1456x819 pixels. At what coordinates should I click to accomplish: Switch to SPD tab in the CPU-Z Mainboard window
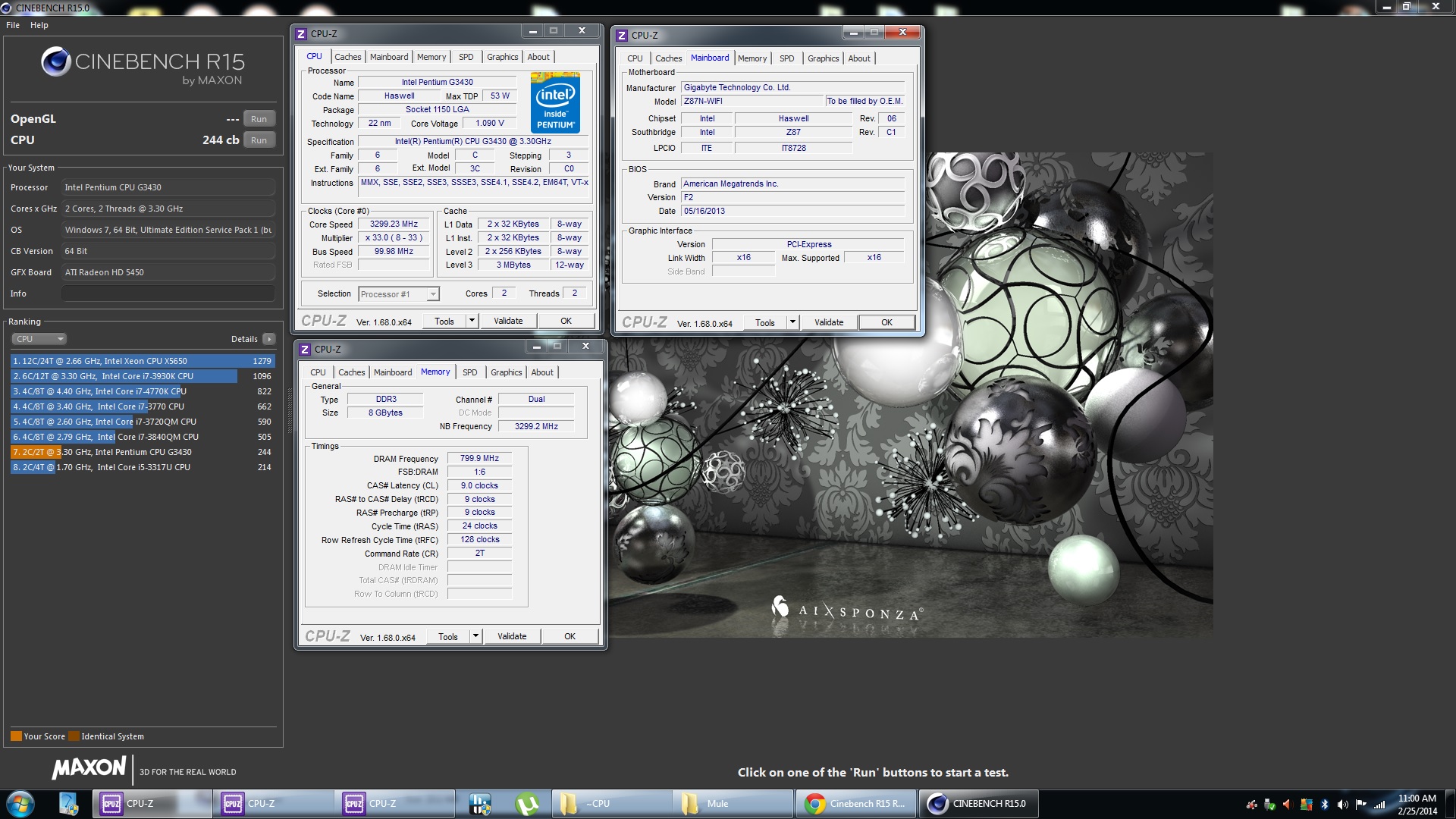point(787,58)
